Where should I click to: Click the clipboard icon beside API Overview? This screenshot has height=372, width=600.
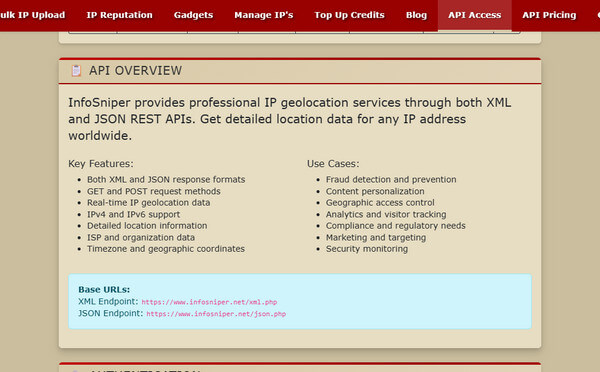point(76,71)
